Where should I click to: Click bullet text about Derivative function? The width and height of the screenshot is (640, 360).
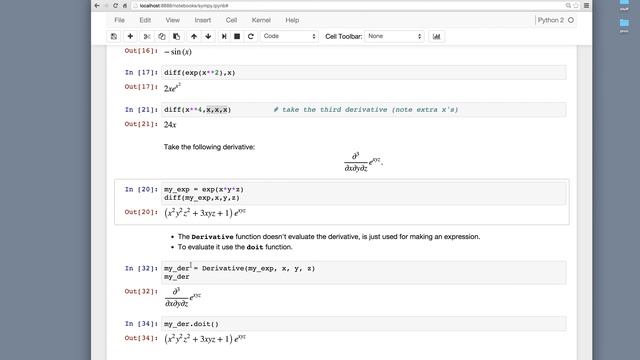tap(329, 237)
